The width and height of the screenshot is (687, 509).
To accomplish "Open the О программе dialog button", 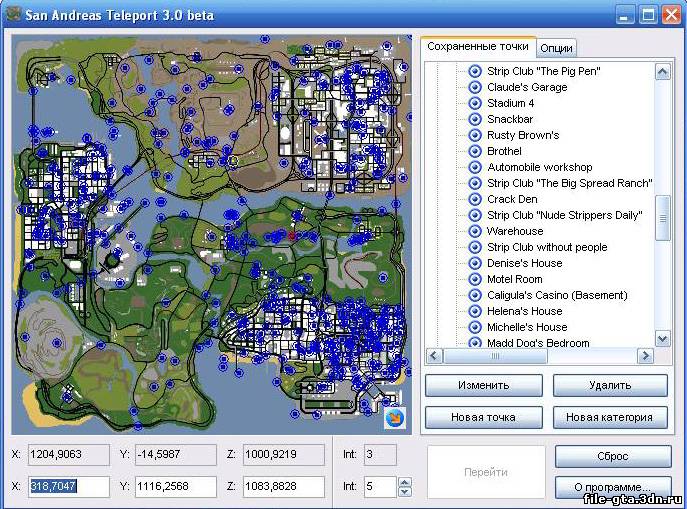I will coord(613,487).
